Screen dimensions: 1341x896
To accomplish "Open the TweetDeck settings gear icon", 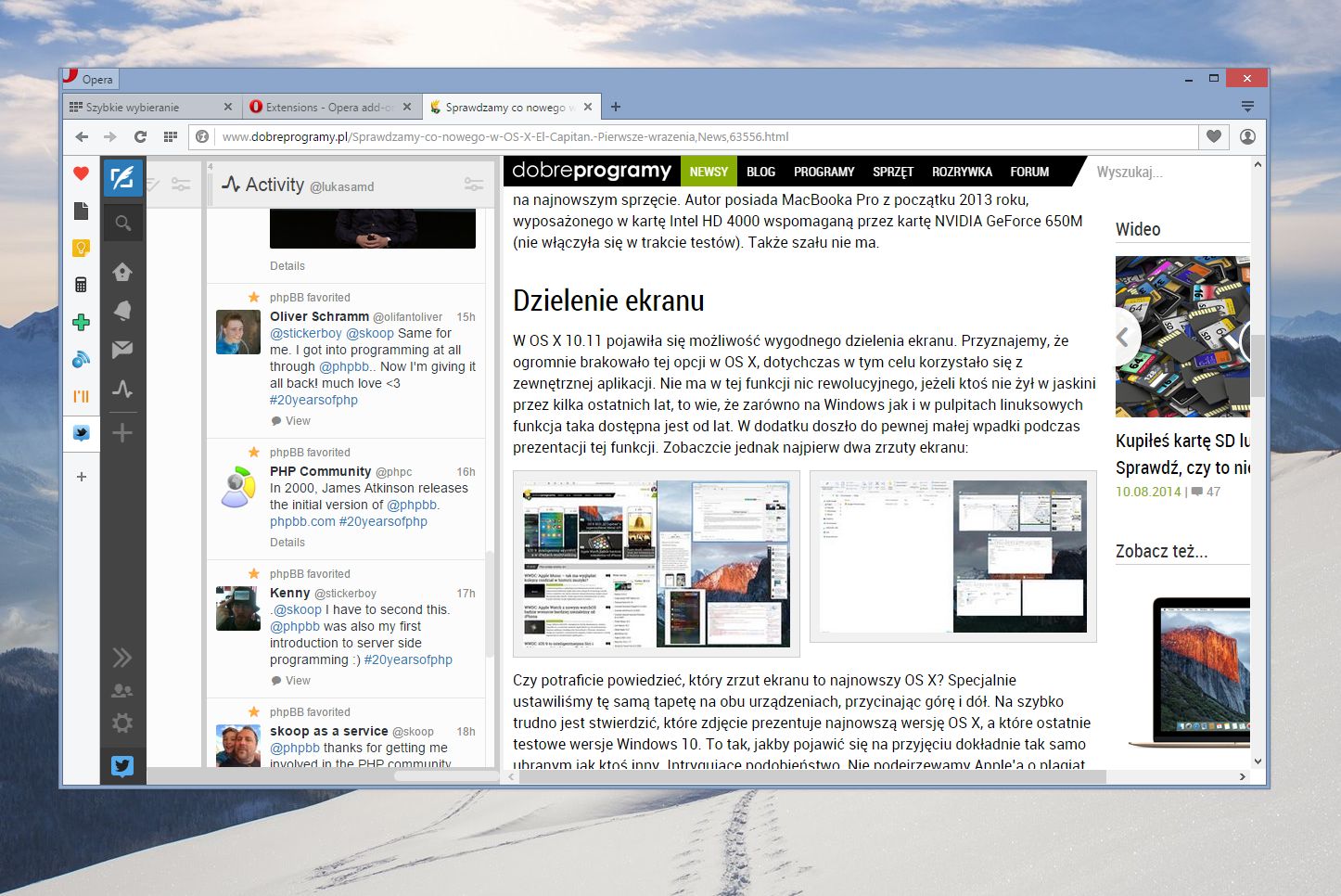I will coord(122,723).
